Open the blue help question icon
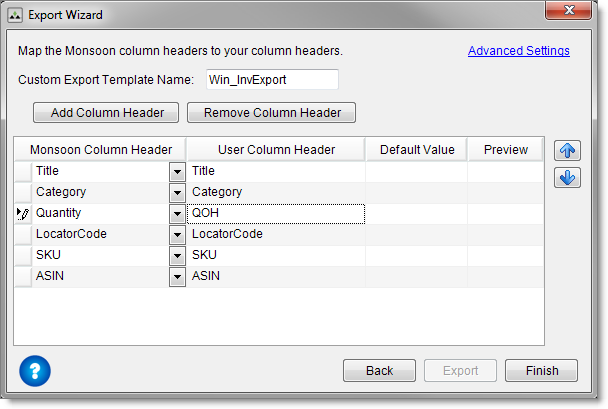Image resolution: width=608 pixels, height=409 pixels. 35,371
